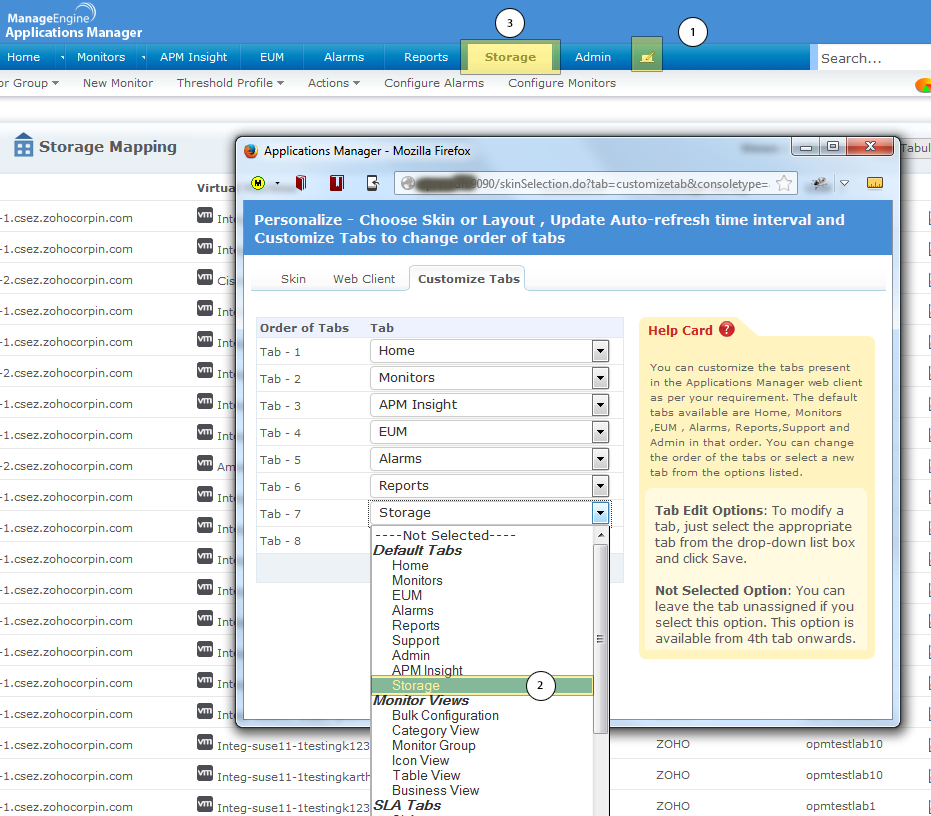Click the insect icon in Firefox toolbar
Viewport: 931px width, 816px height.
(x=819, y=184)
